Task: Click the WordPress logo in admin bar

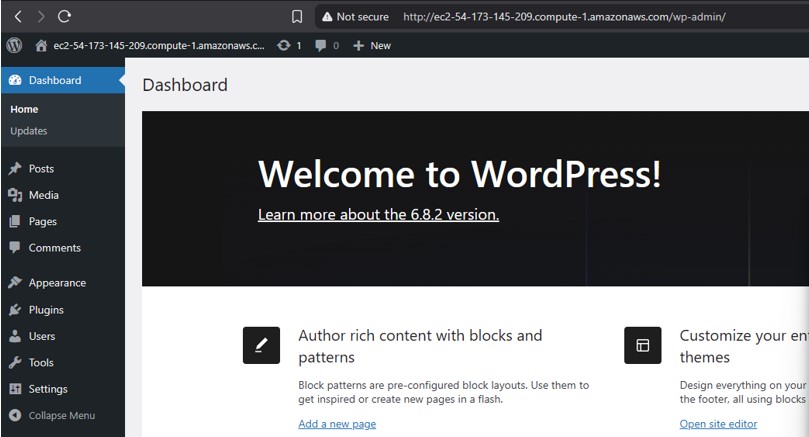Action: point(14,45)
